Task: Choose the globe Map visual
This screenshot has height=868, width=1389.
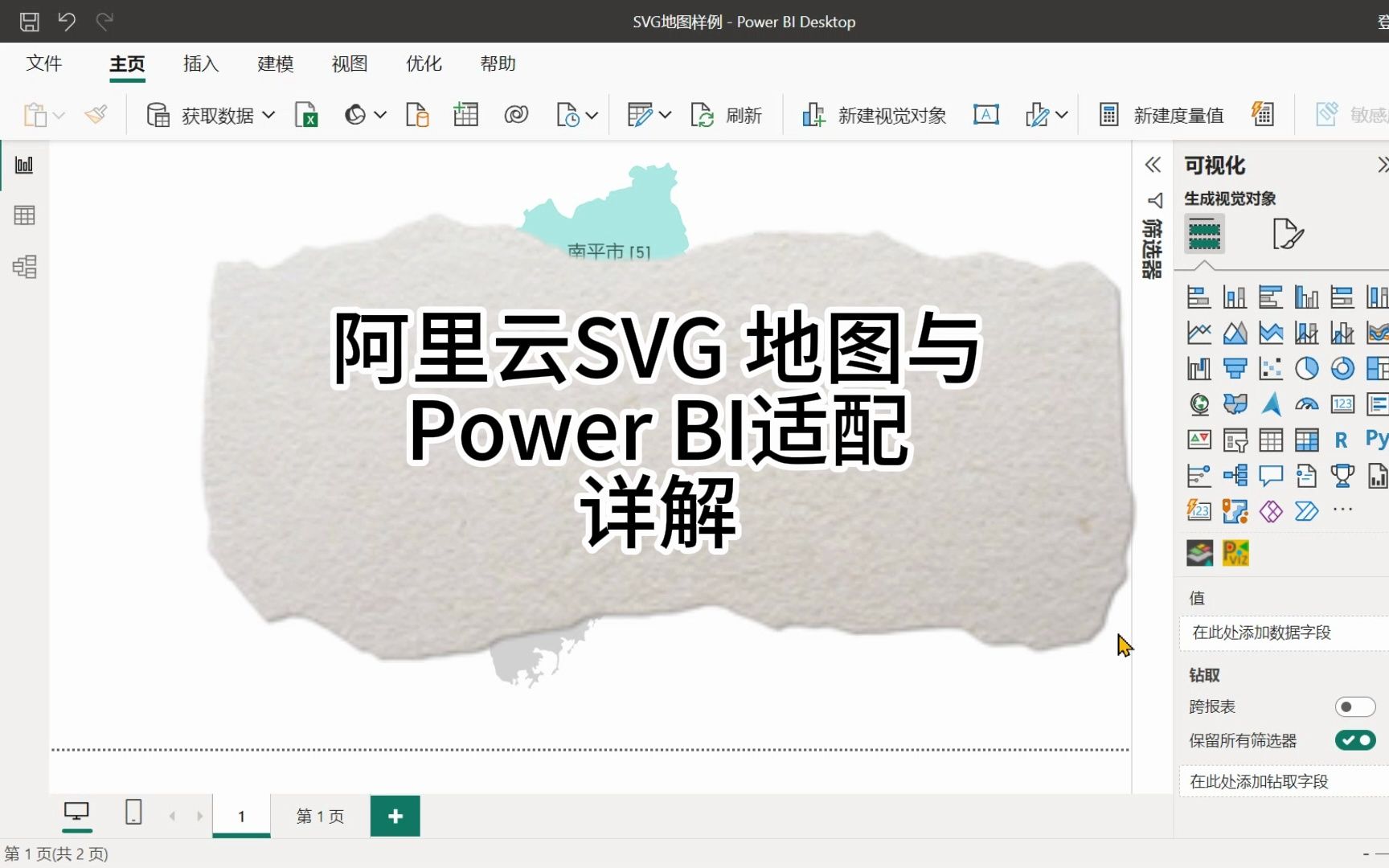Action: coord(1198,404)
